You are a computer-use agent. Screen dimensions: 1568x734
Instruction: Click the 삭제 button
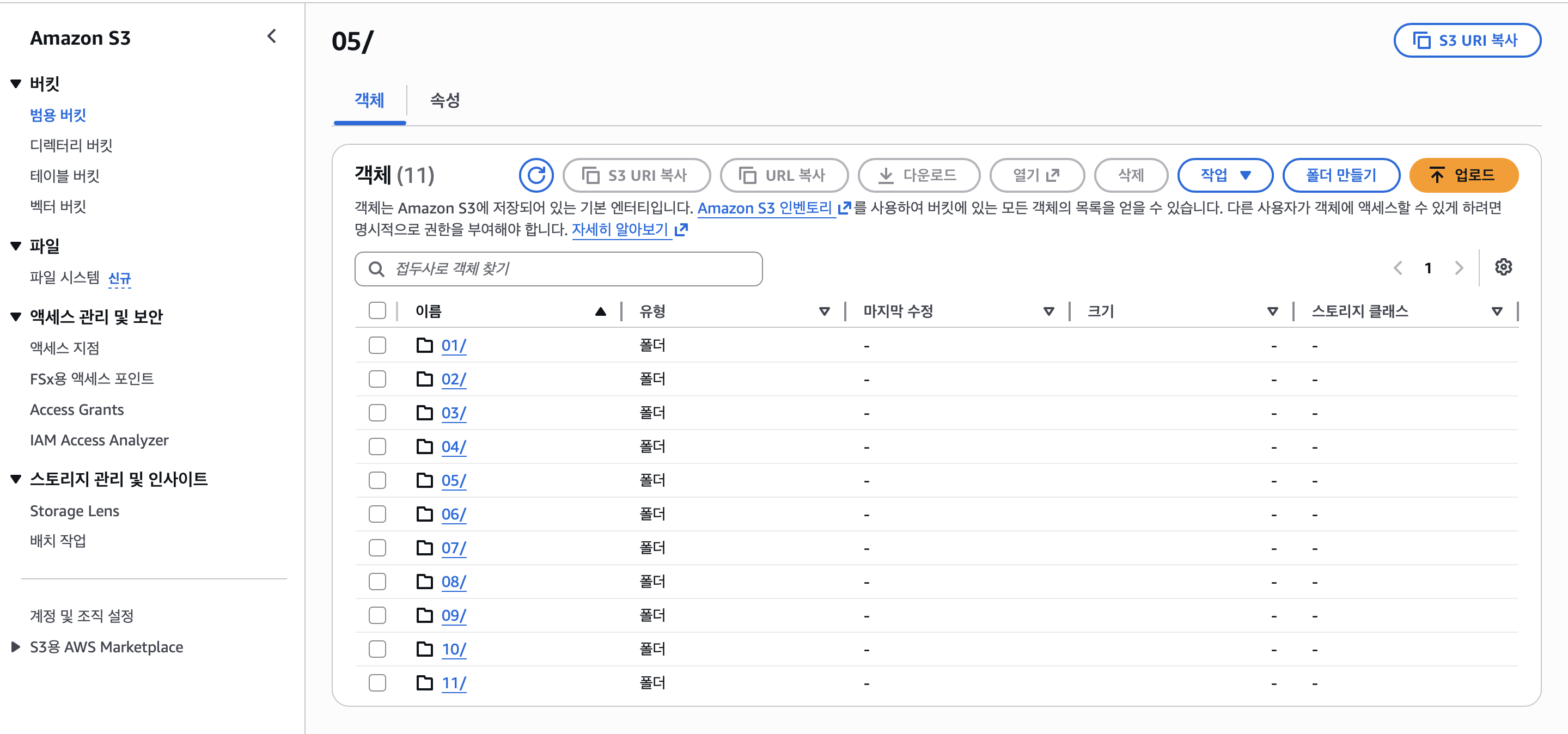[x=1131, y=175]
